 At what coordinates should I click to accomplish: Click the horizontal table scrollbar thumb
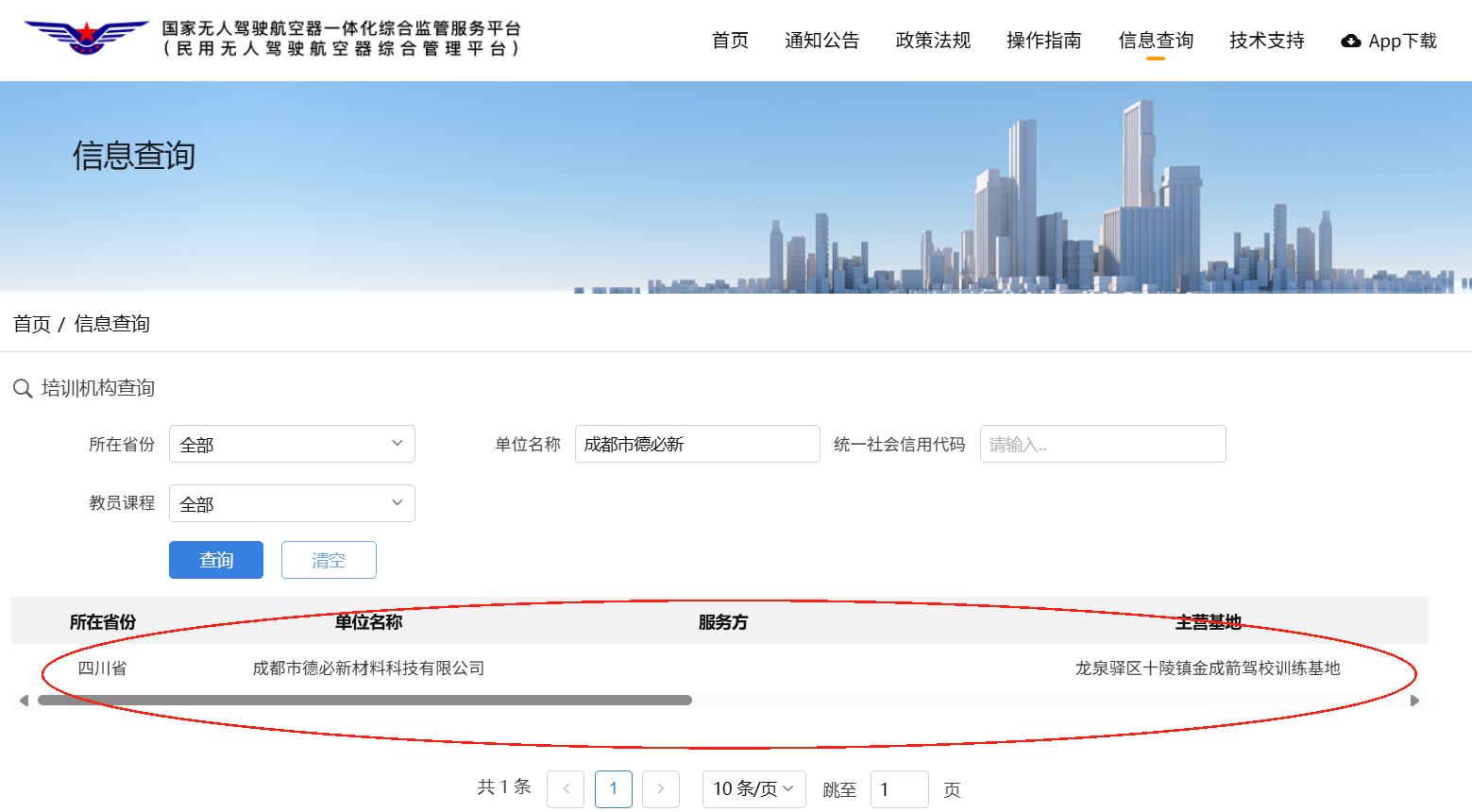pyautogui.click(x=364, y=701)
